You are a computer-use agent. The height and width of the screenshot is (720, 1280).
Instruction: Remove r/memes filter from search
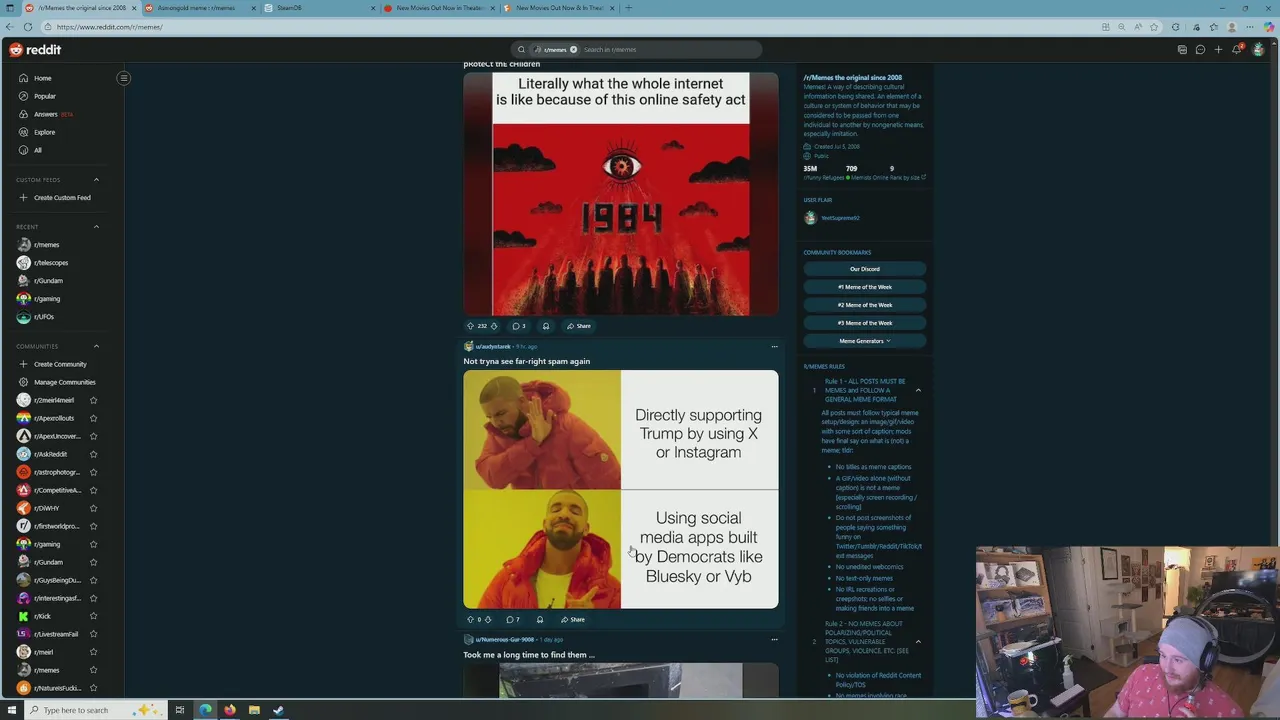(573, 50)
